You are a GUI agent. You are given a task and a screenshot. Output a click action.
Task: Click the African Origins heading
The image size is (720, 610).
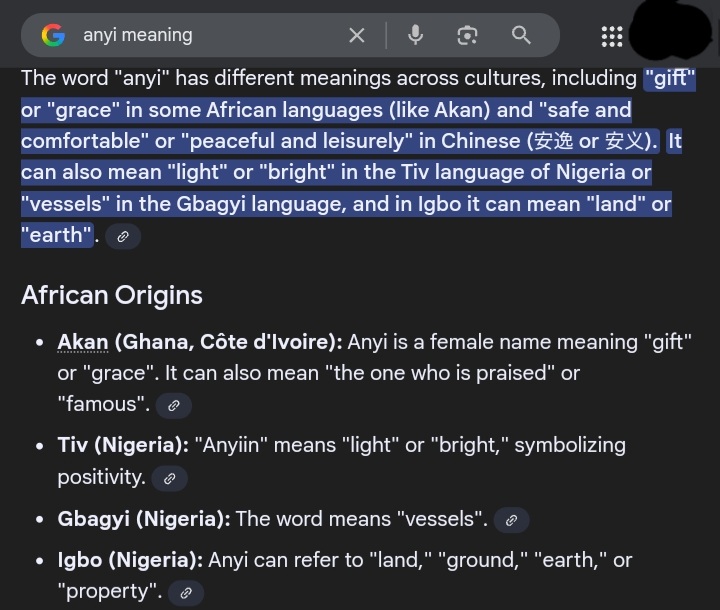(x=112, y=295)
